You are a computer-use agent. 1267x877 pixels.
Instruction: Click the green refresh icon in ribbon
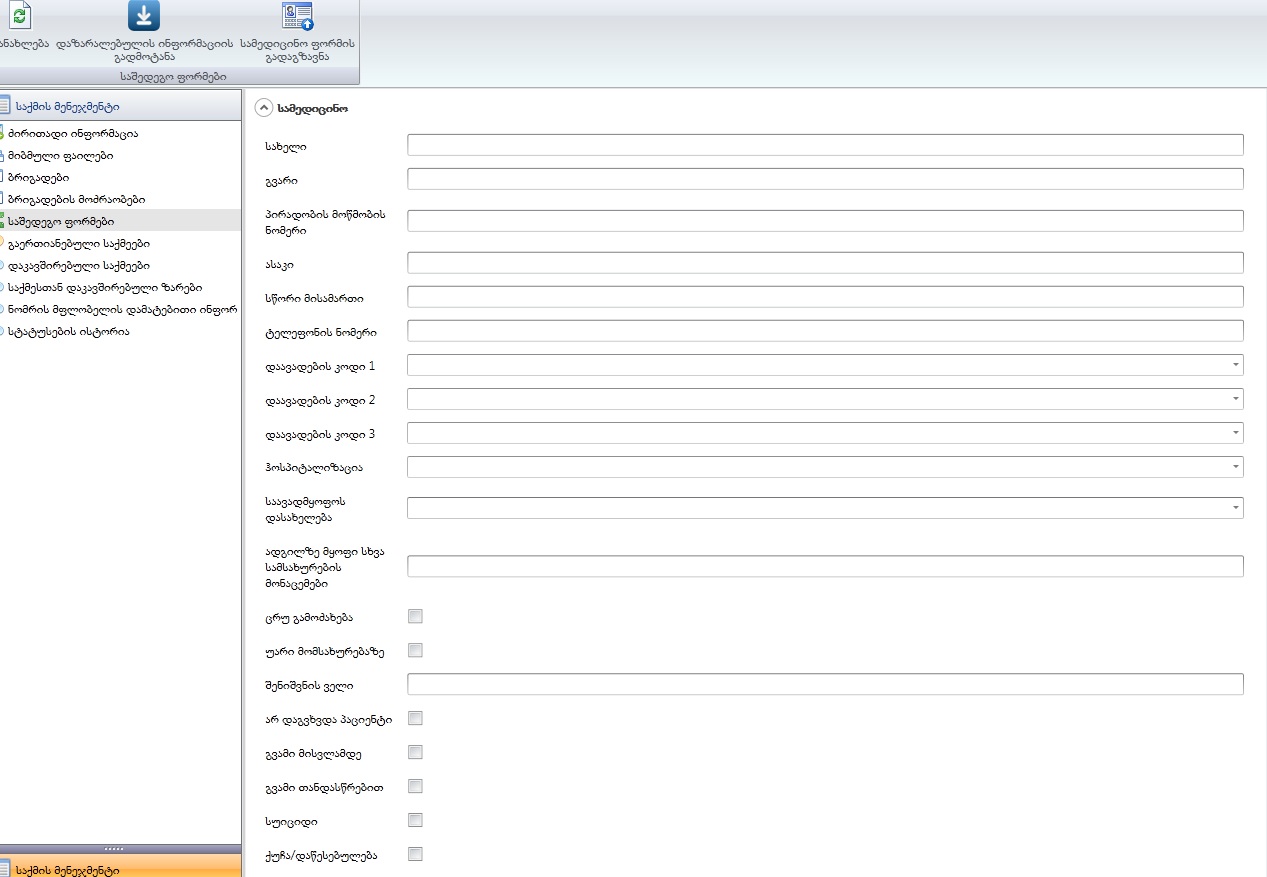pyautogui.click(x=20, y=17)
